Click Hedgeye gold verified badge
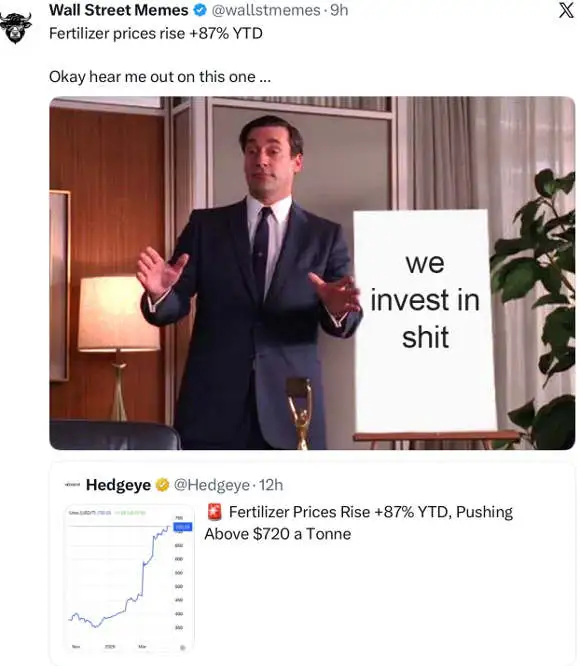 click(162, 485)
